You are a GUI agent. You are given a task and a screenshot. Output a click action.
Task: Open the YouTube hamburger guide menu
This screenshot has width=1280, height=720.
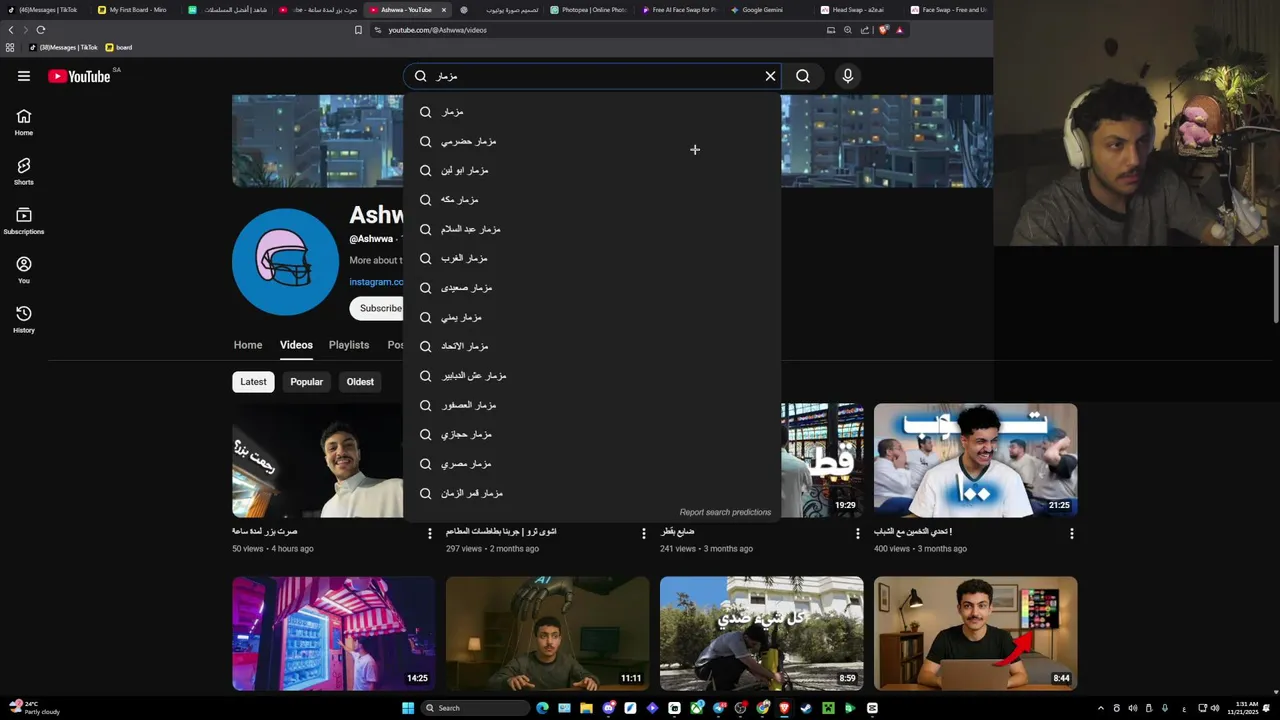(24, 76)
